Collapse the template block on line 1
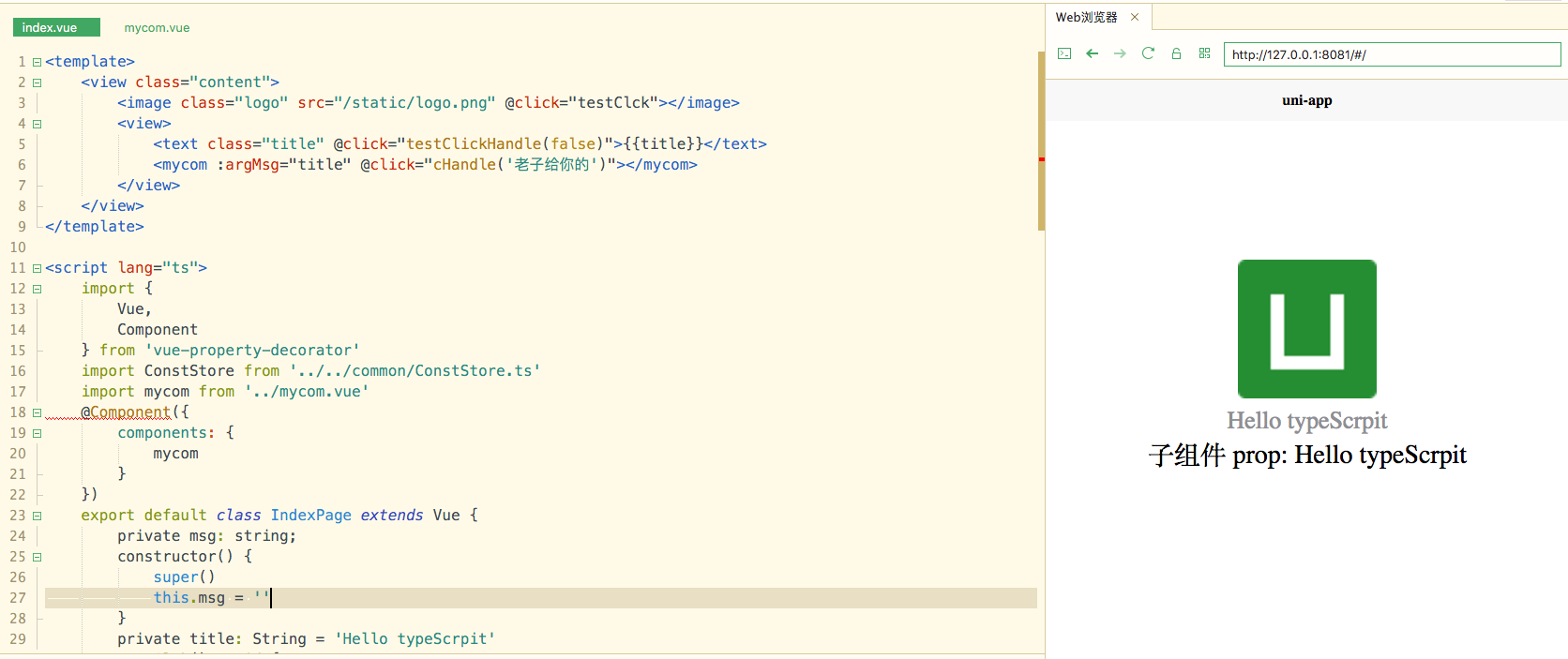 38,62
